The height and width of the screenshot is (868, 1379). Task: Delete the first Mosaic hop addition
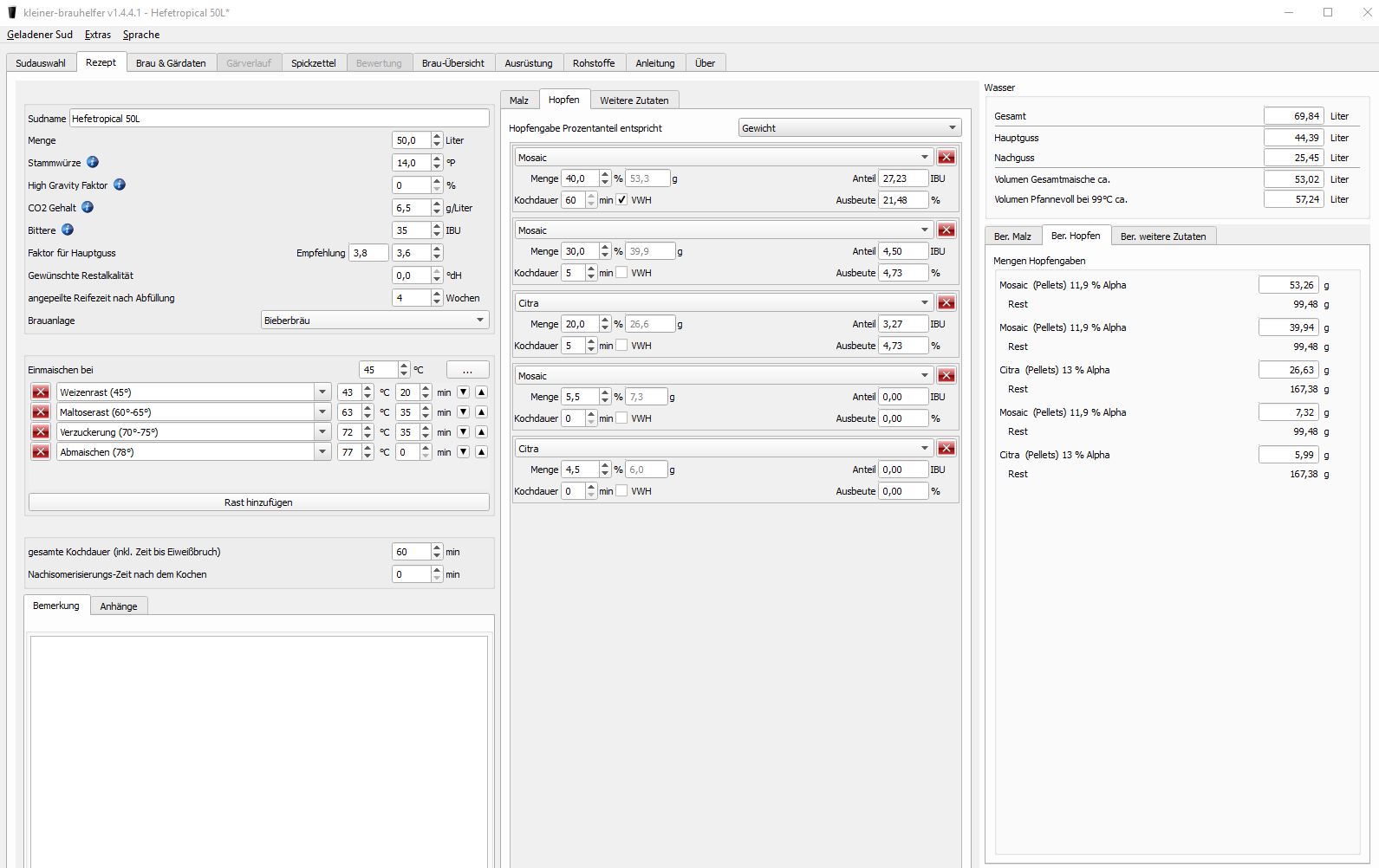point(946,158)
